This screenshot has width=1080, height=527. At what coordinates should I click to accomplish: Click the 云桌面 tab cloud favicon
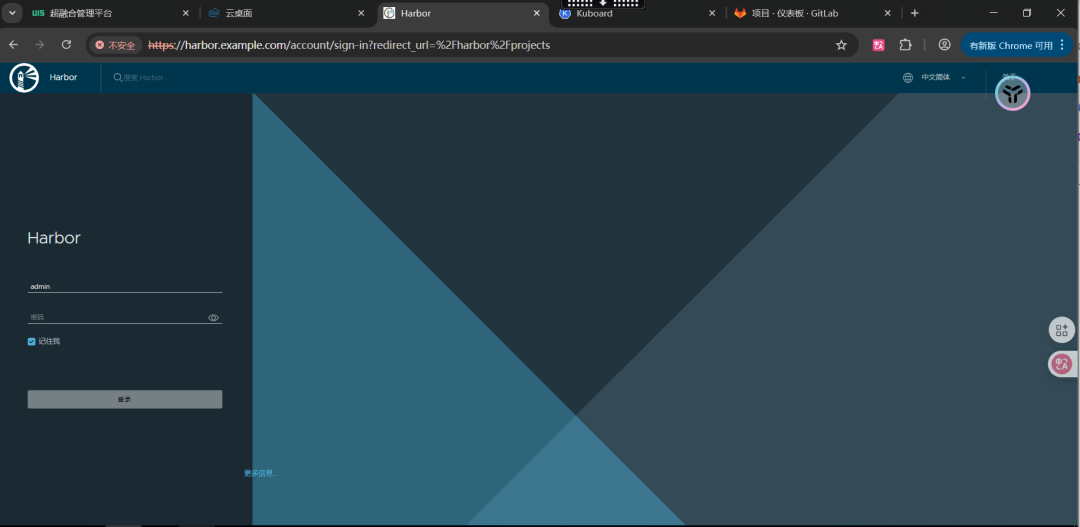214,13
